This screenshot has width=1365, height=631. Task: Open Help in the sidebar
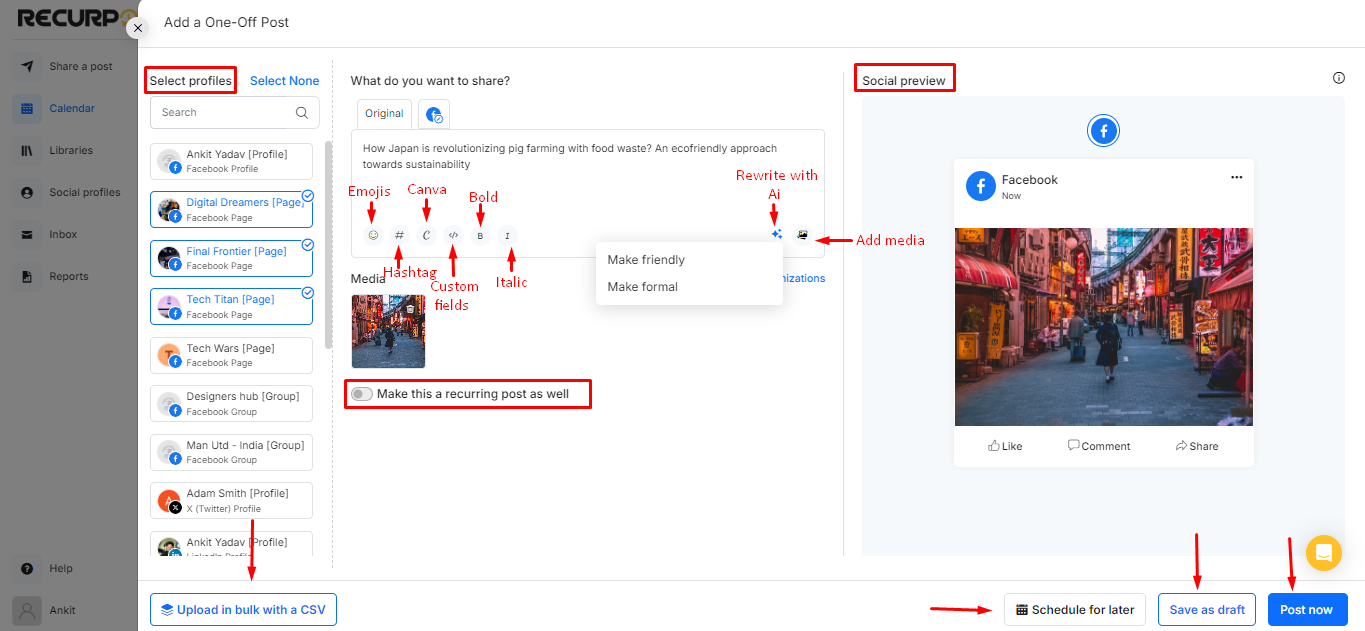coord(68,568)
